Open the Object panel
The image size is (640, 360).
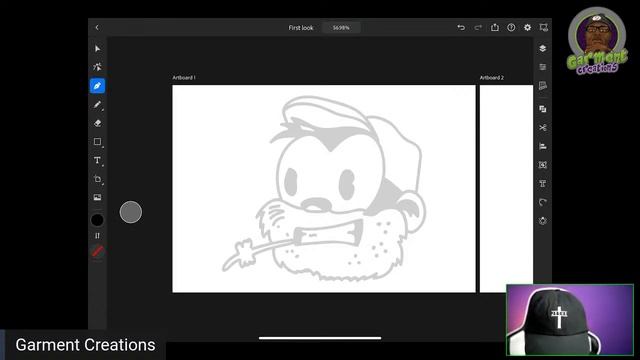(542, 165)
